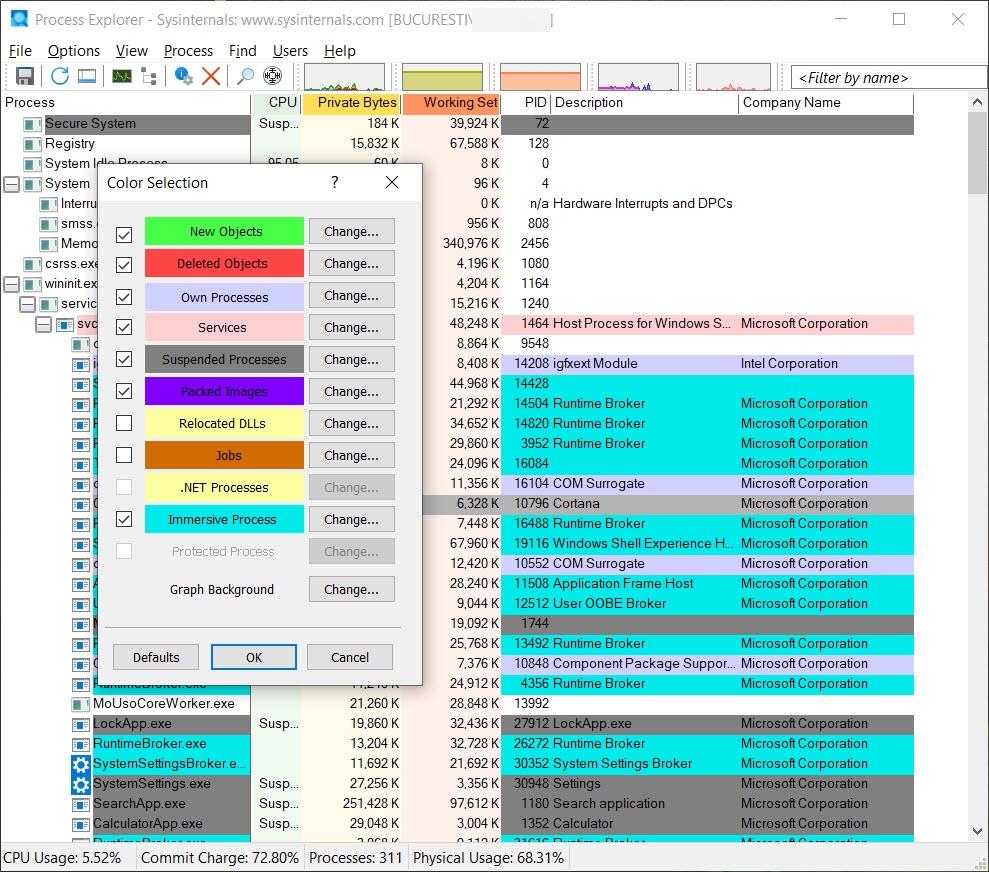Click the LockApp.exe process icon
This screenshot has width=989, height=872.
81,724
